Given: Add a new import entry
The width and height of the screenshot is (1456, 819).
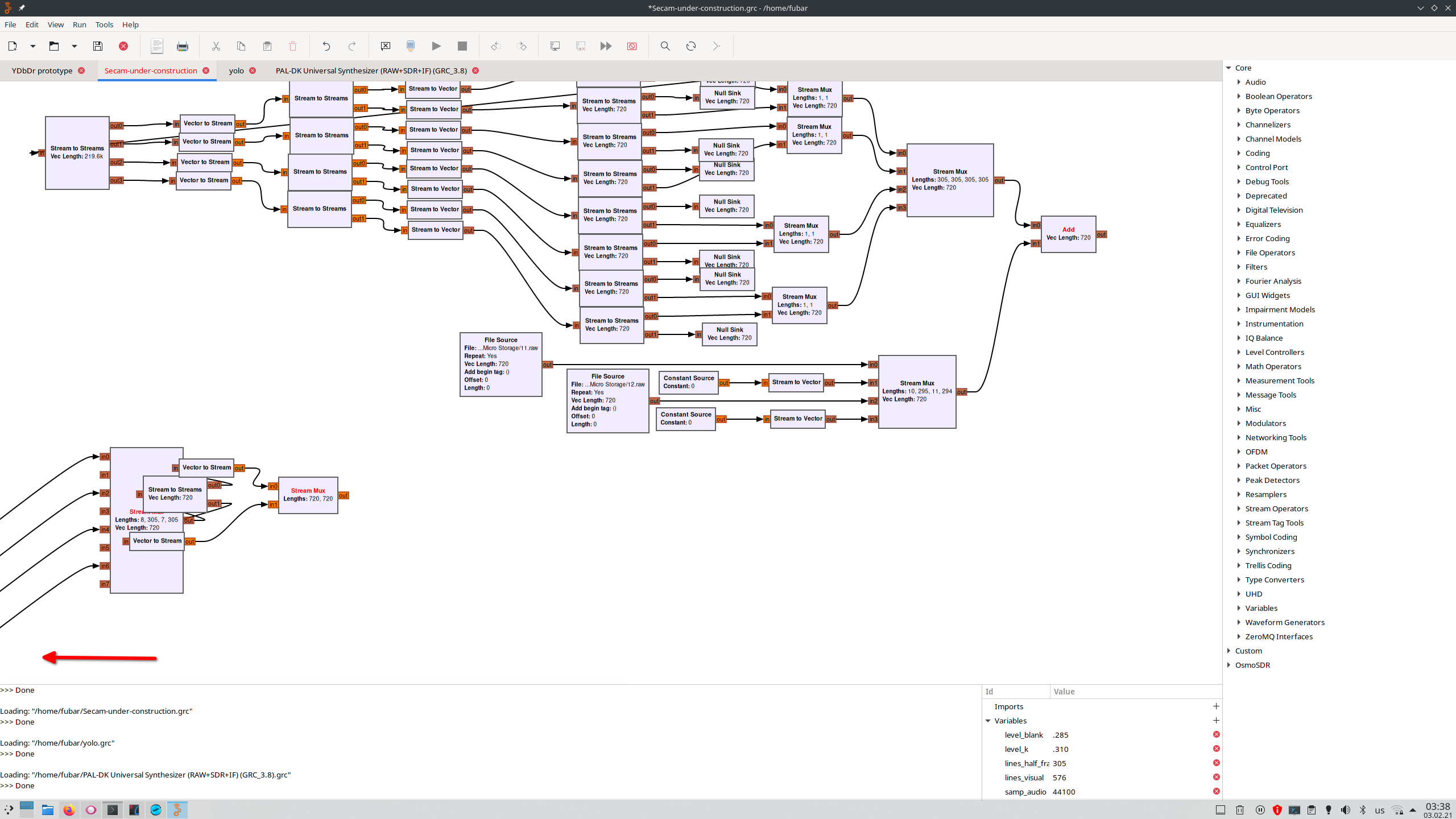Looking at the screenshot, I should point(1216,706).
